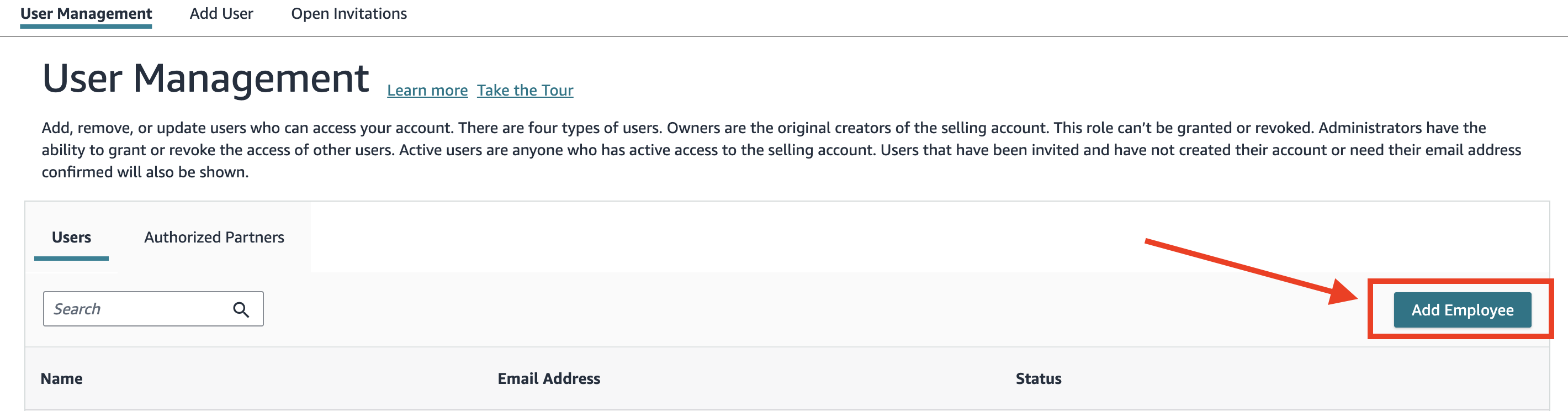Image resolution: width=1568 pixels, height=411 pixels.
Task: Switch to the Users tab
Action: [71, 237]
